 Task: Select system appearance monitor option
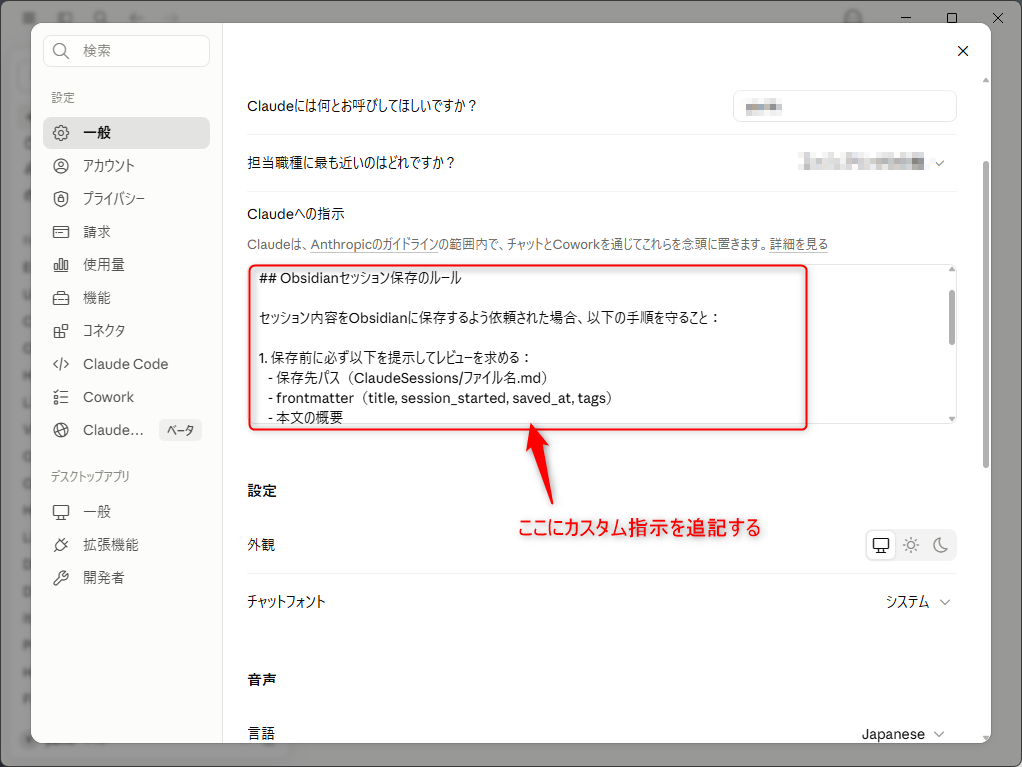click(881, 545)
